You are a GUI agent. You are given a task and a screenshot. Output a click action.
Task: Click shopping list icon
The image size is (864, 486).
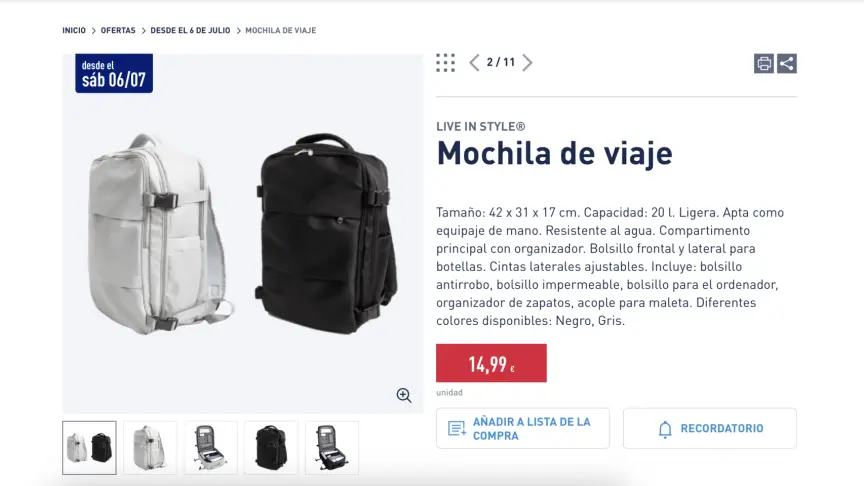[457, 428]
